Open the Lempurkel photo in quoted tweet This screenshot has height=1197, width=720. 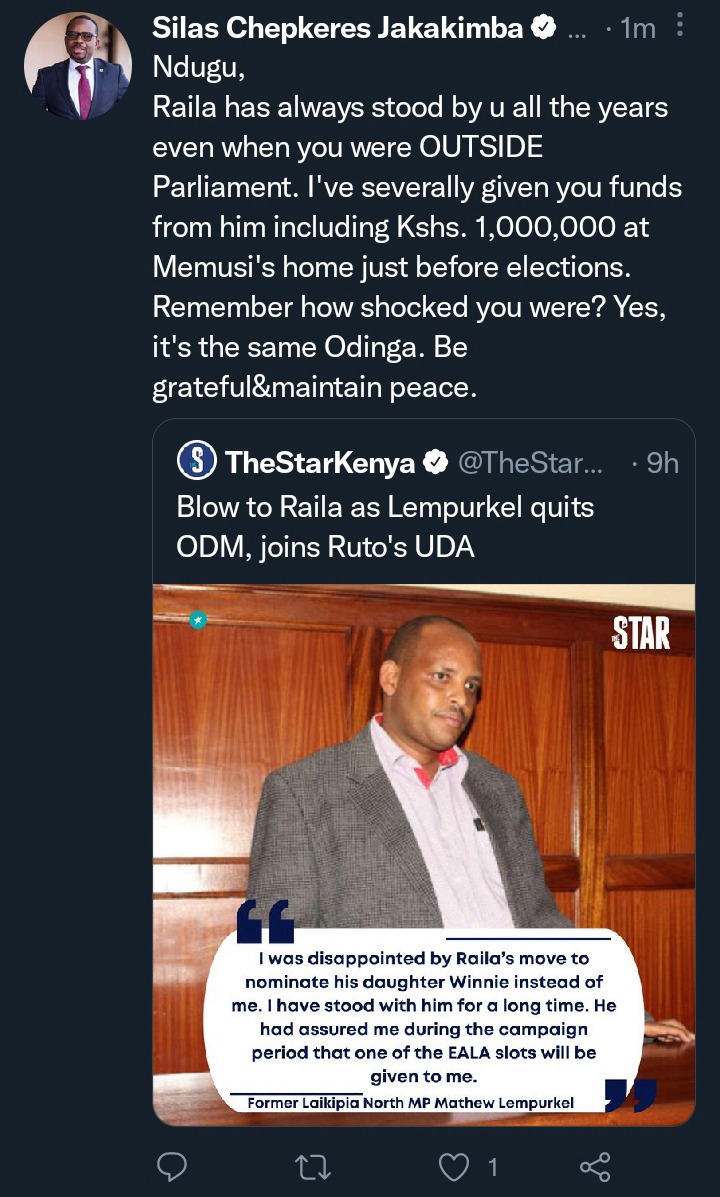(424, 855)
